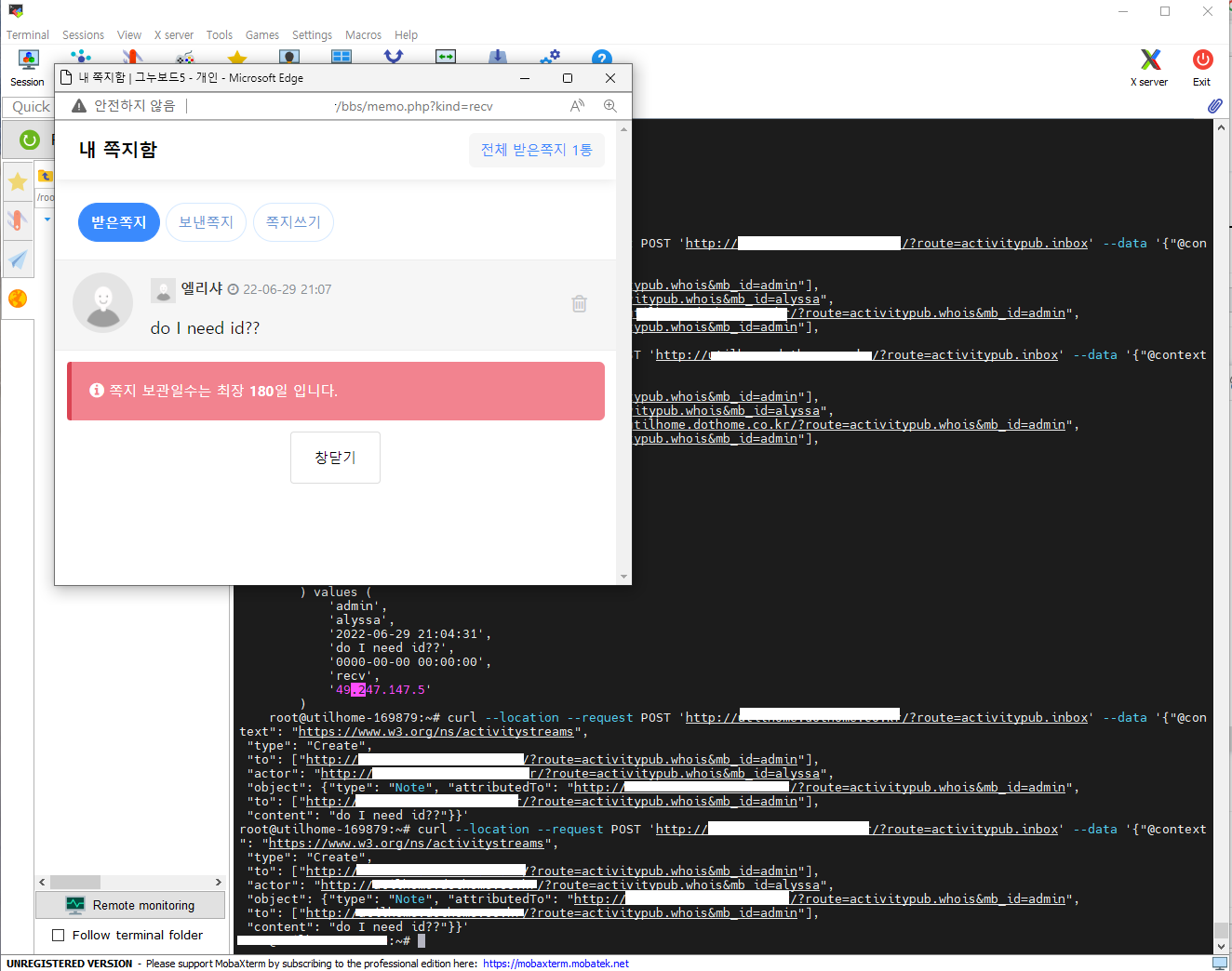The height and width of the screenshot is (971, 1232).
Task: Open the yellow star sidebar tab
Action: pos(18,181)
